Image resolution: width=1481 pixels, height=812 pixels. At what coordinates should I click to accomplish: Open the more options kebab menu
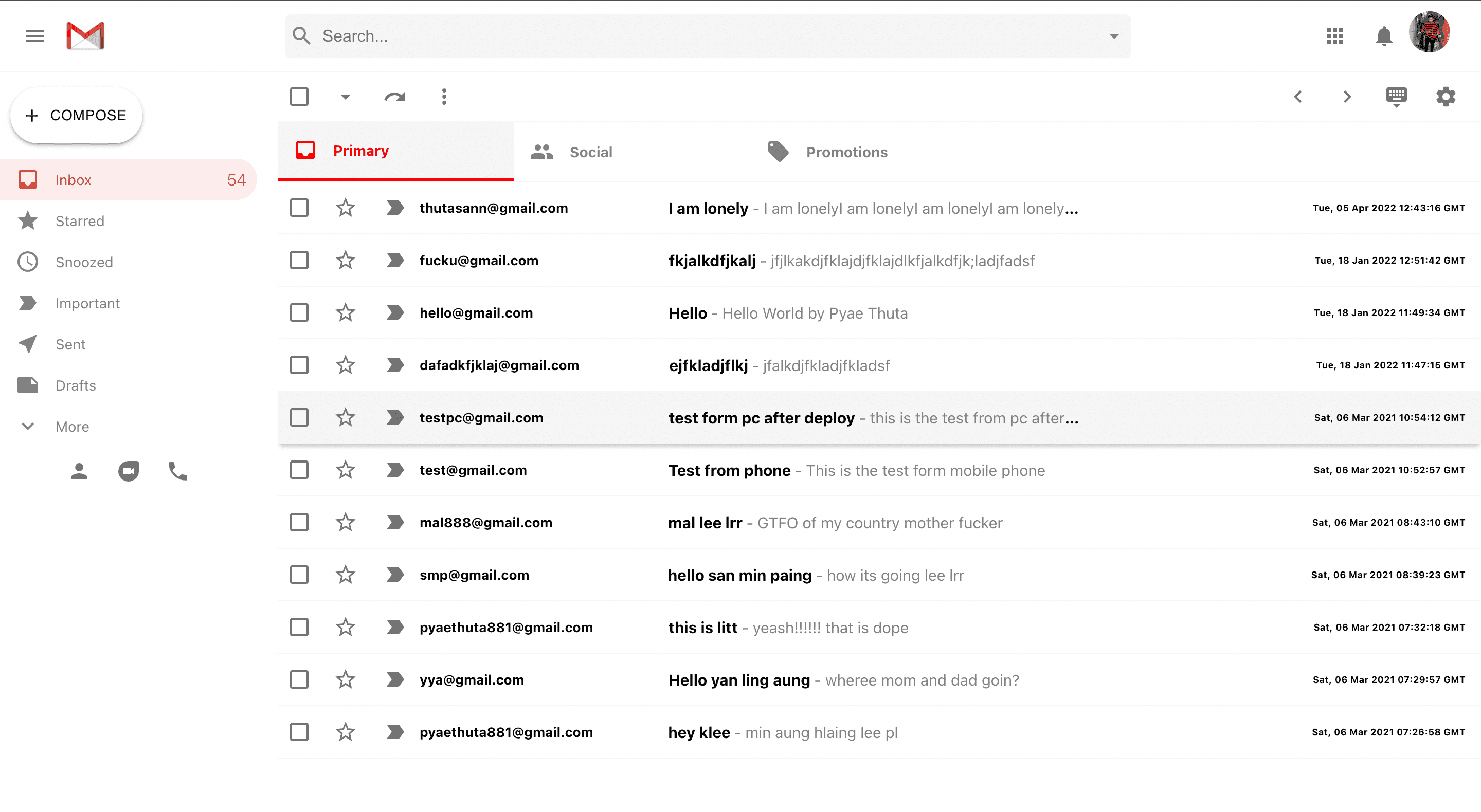443,96
